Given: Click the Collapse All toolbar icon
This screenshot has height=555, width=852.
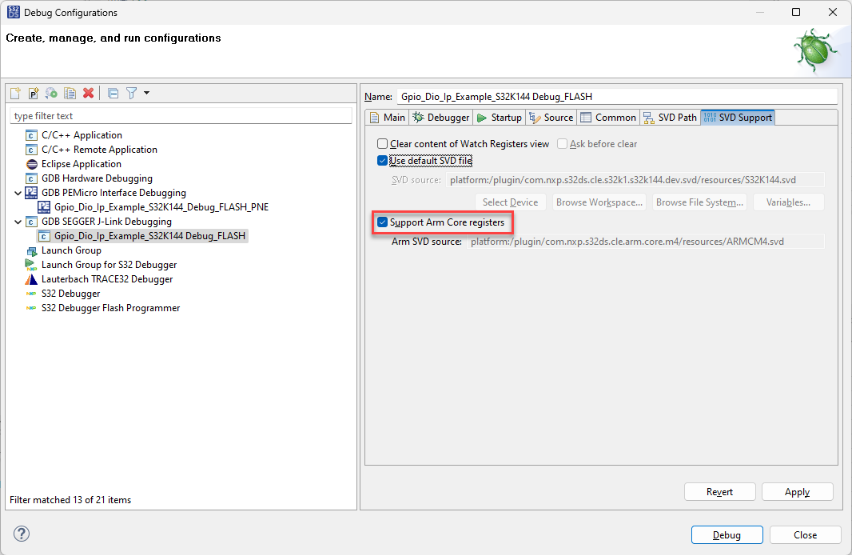Looking at the screenshot, I should 113,93.
